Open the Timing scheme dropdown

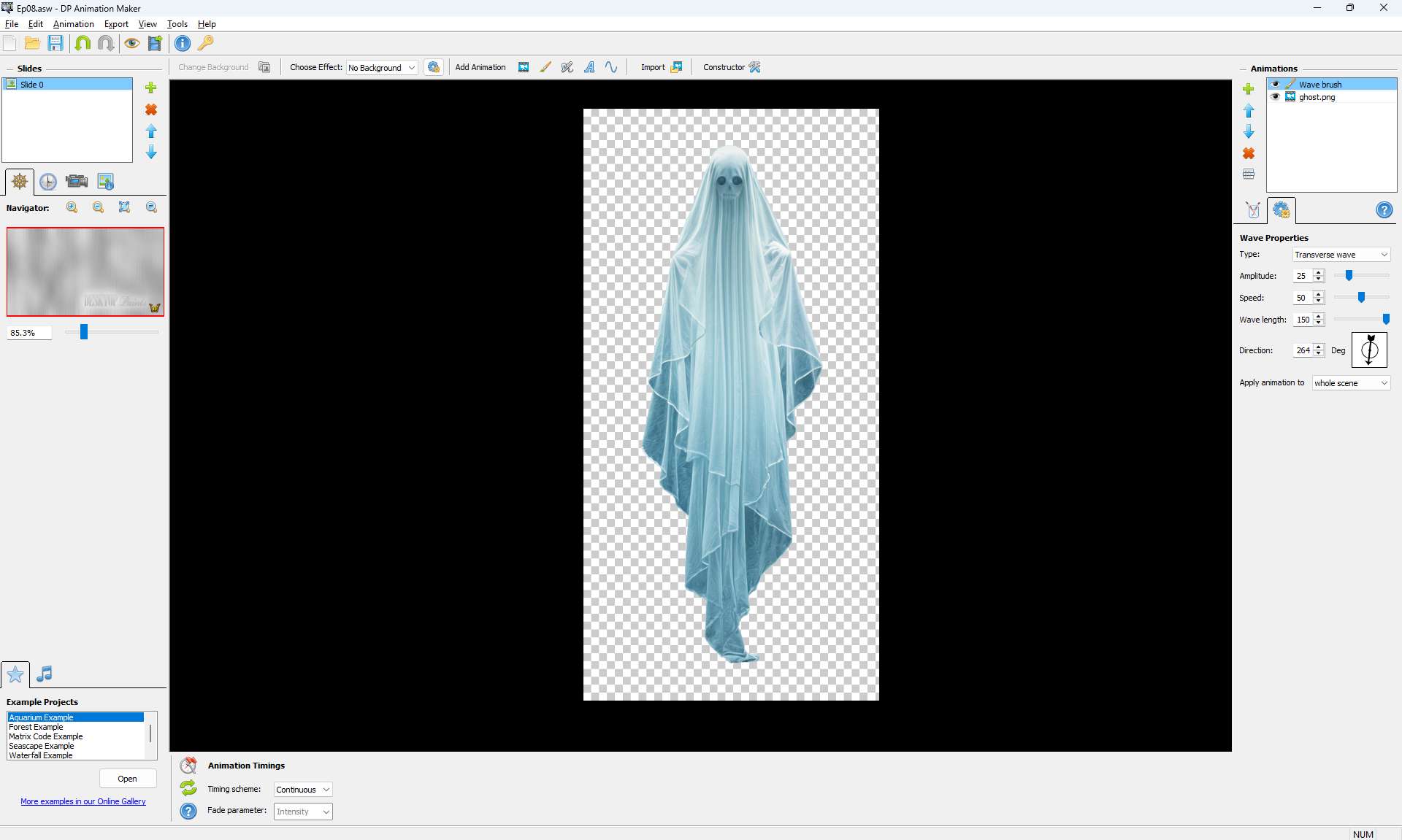(303, 790)
